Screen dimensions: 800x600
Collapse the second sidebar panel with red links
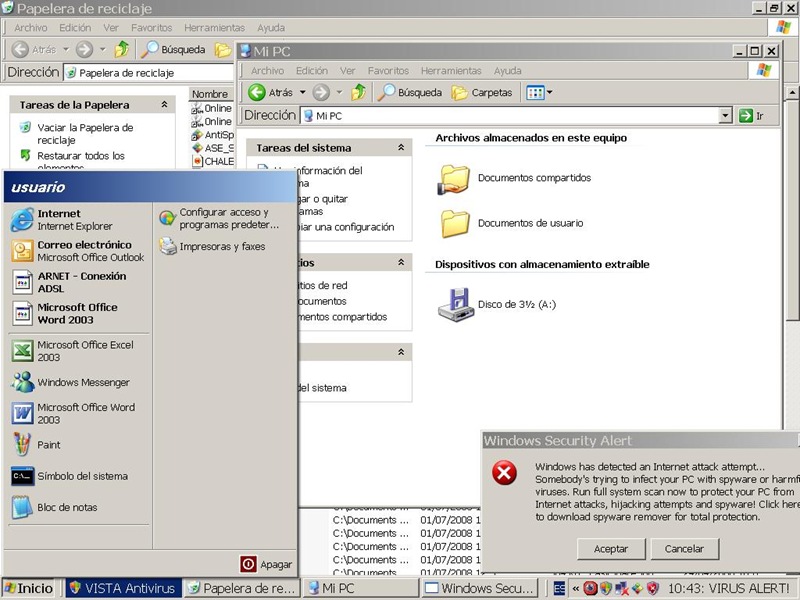pyautogui.click(x=401, y=262)
